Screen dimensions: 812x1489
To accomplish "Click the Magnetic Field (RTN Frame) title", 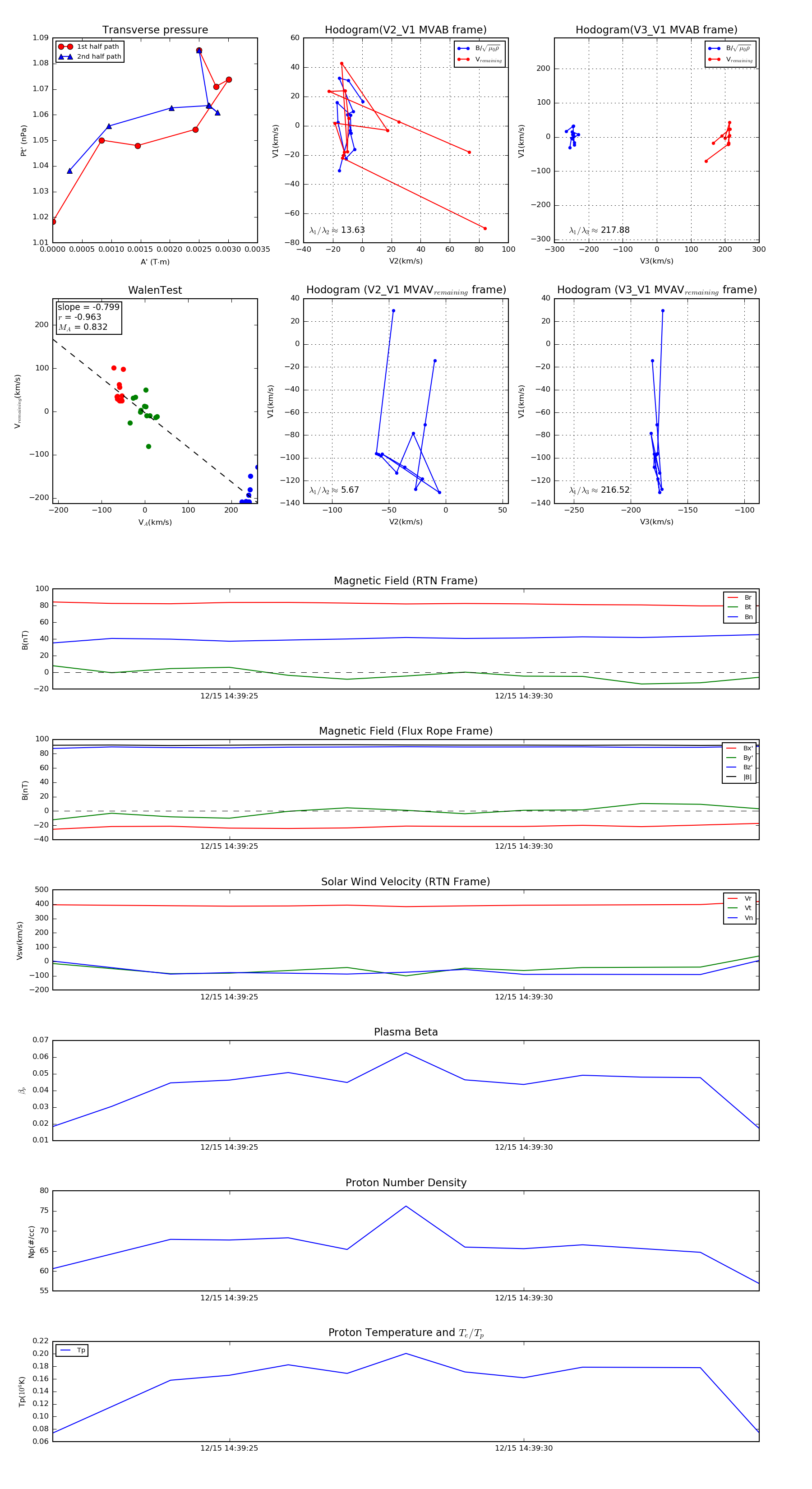I will 406,581.
